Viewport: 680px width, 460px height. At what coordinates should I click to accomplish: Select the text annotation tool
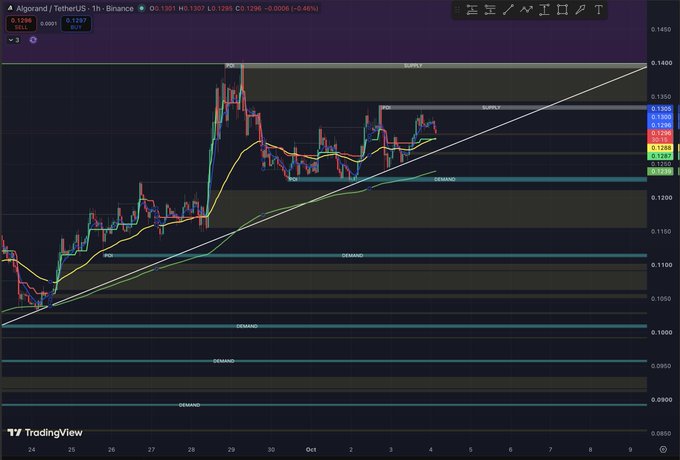[x=598, y=10]
